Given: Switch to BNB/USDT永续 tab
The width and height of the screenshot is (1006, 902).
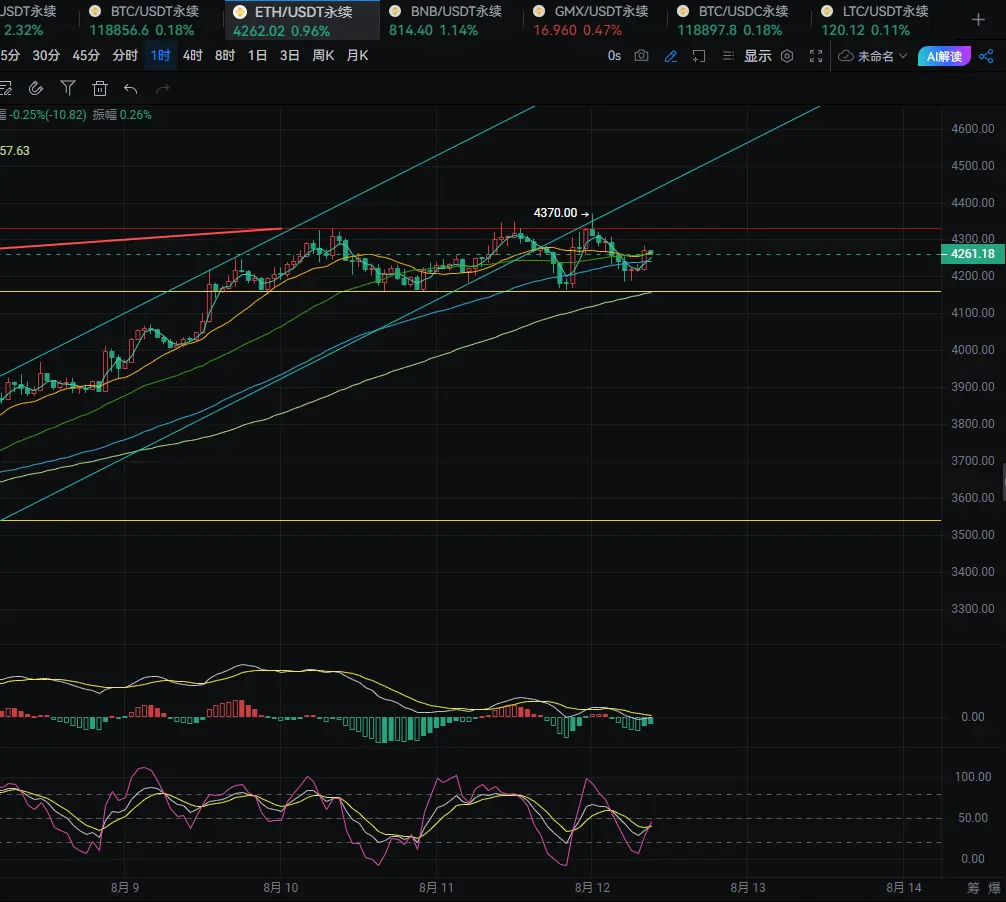Looking at the screenshot, I should pyautogui.click(x=452, y=21).
